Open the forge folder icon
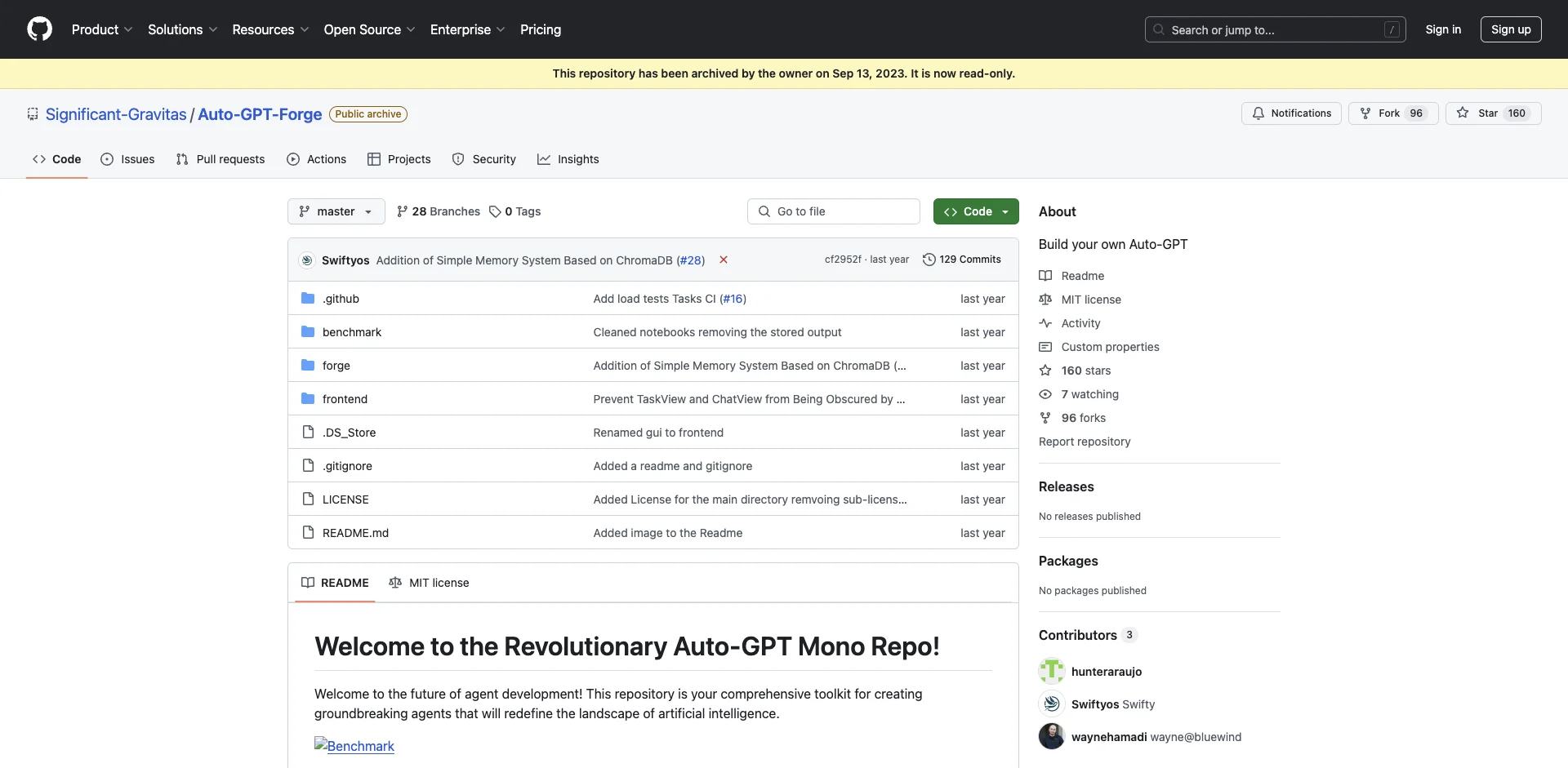Image resolution: width=1568 pixels, height=768 pixels. click(x=308, y=366)
